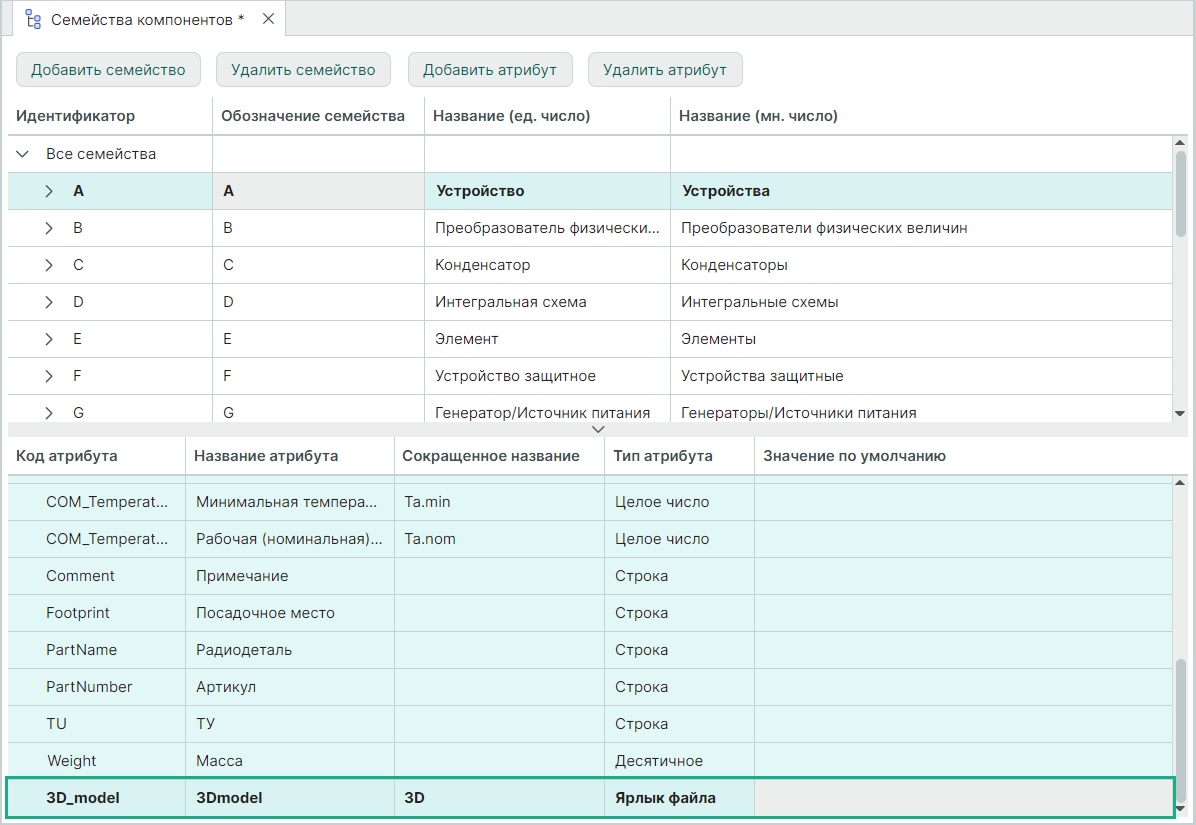Close the Семейства компонентов tab
This screenshot has width=1196, height=825.
[268, 19]
